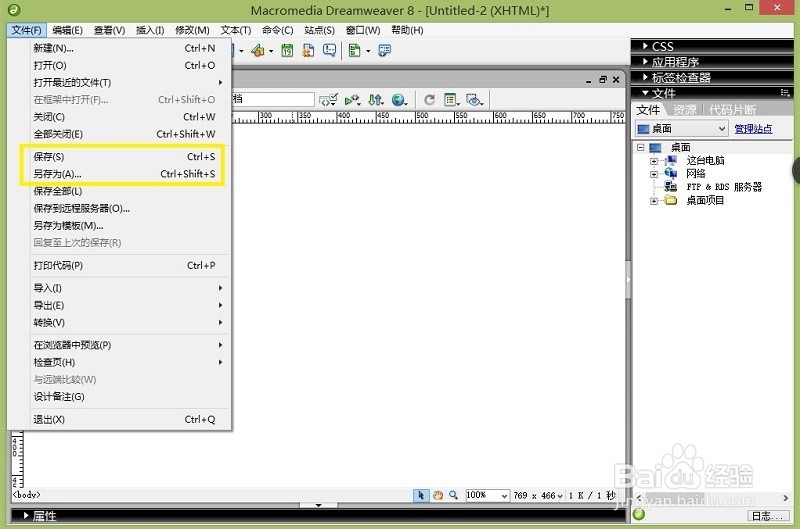Open the 站点(S) menu
800x529 pixels.
click(x=319, y=30)
